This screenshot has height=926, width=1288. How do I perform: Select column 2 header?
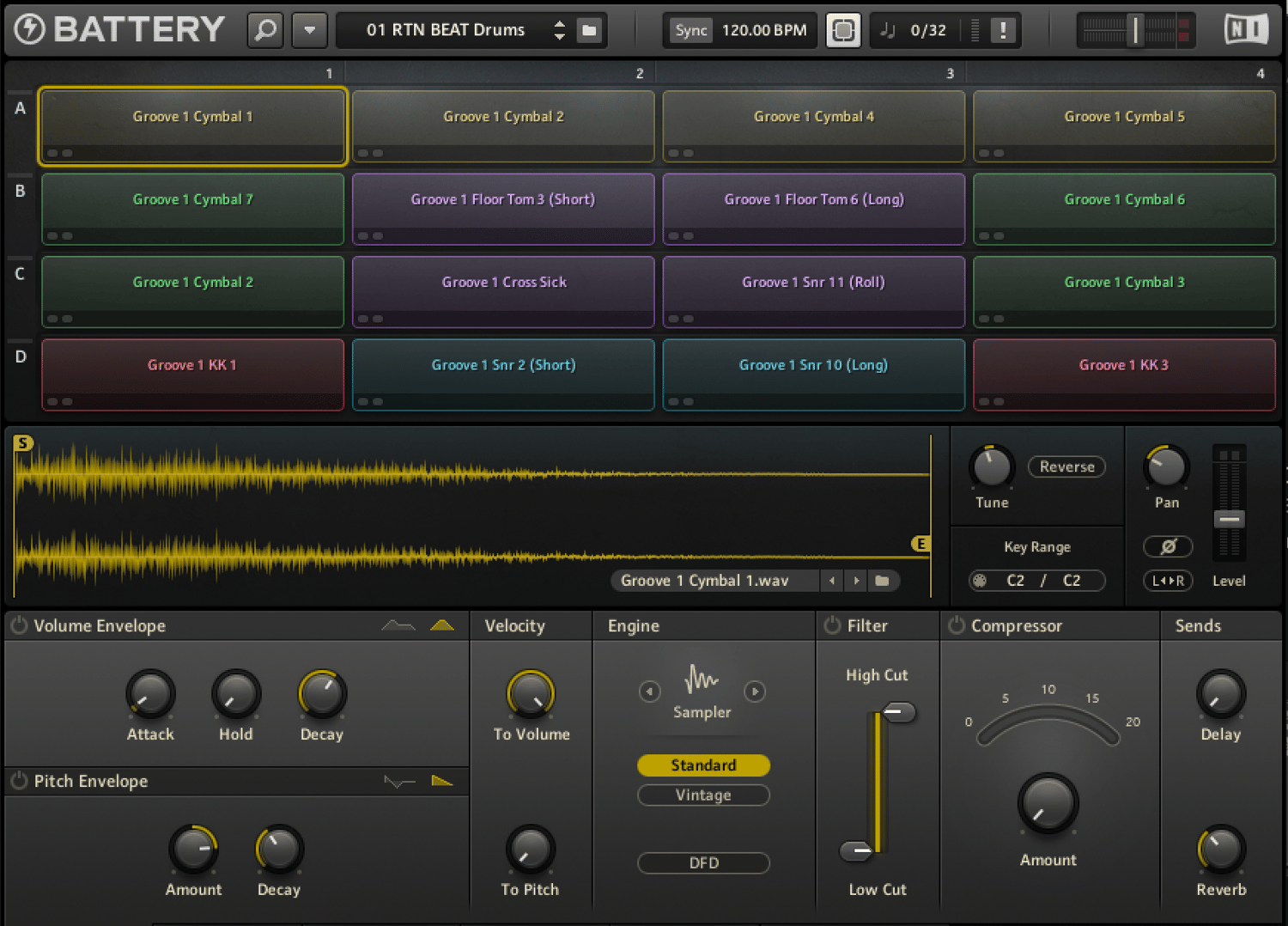click(x=640, y=74)
